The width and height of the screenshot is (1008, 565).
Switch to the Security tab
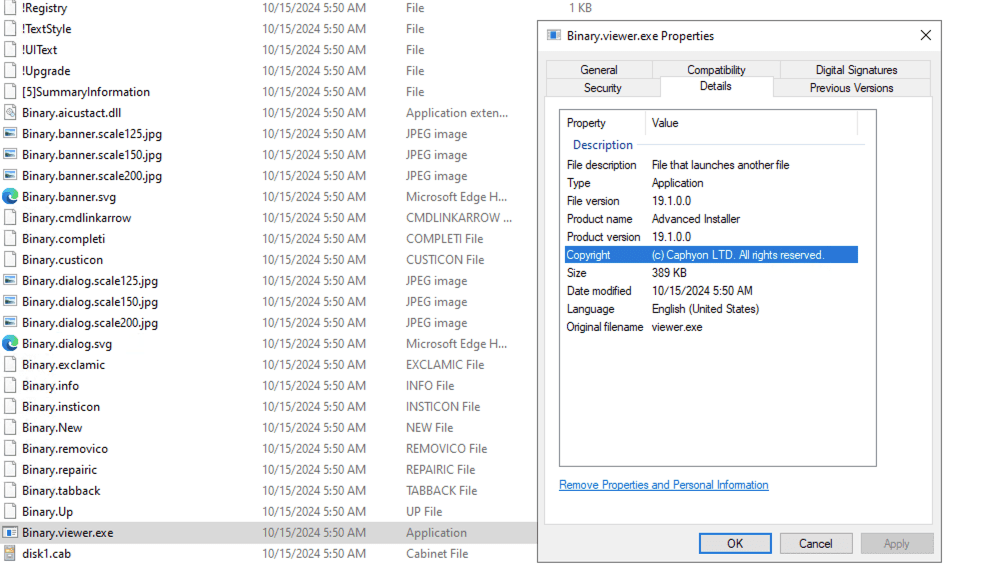coord(602,88)
